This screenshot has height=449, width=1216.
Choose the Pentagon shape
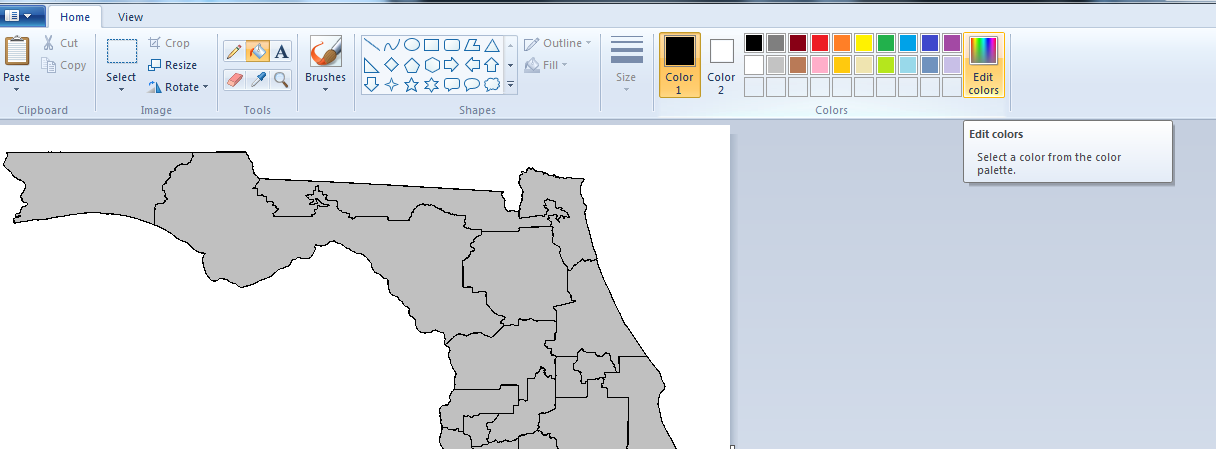411,65
